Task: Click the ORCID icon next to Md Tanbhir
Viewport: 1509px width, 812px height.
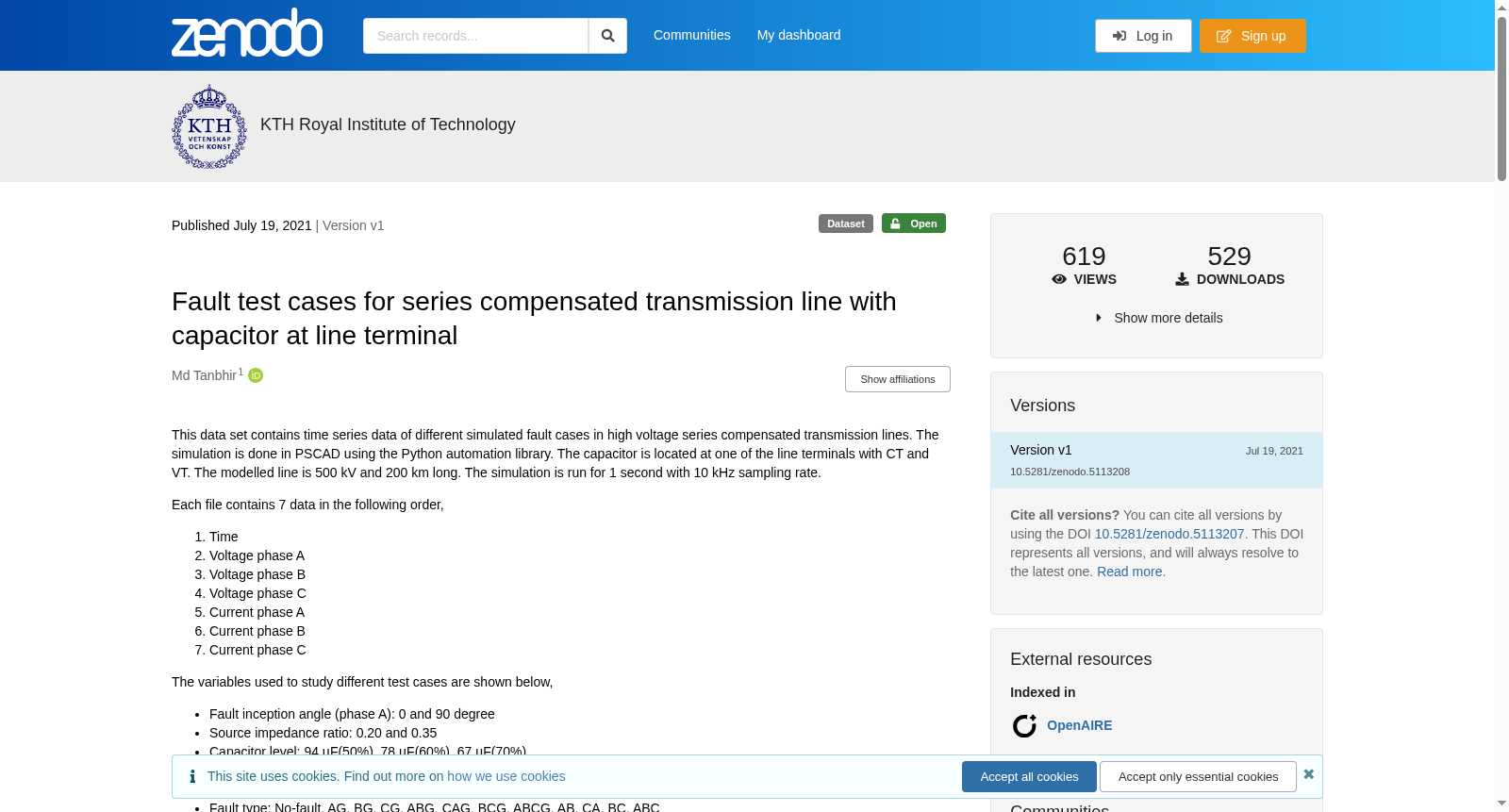Action: pos(256,375)
